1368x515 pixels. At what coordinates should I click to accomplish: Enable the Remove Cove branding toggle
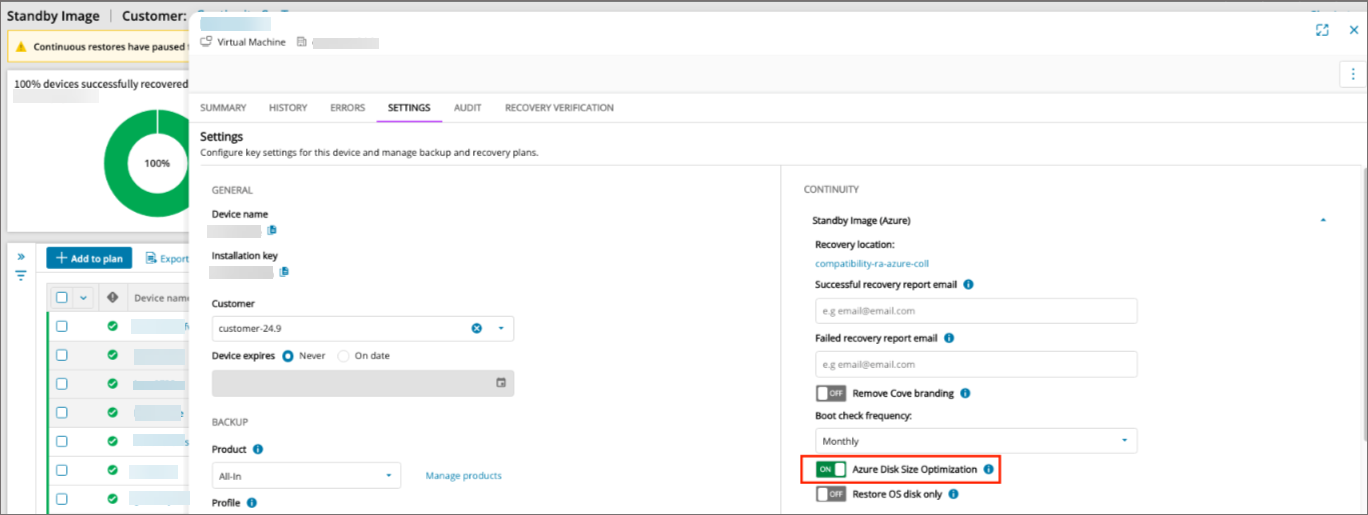[831, 393]
